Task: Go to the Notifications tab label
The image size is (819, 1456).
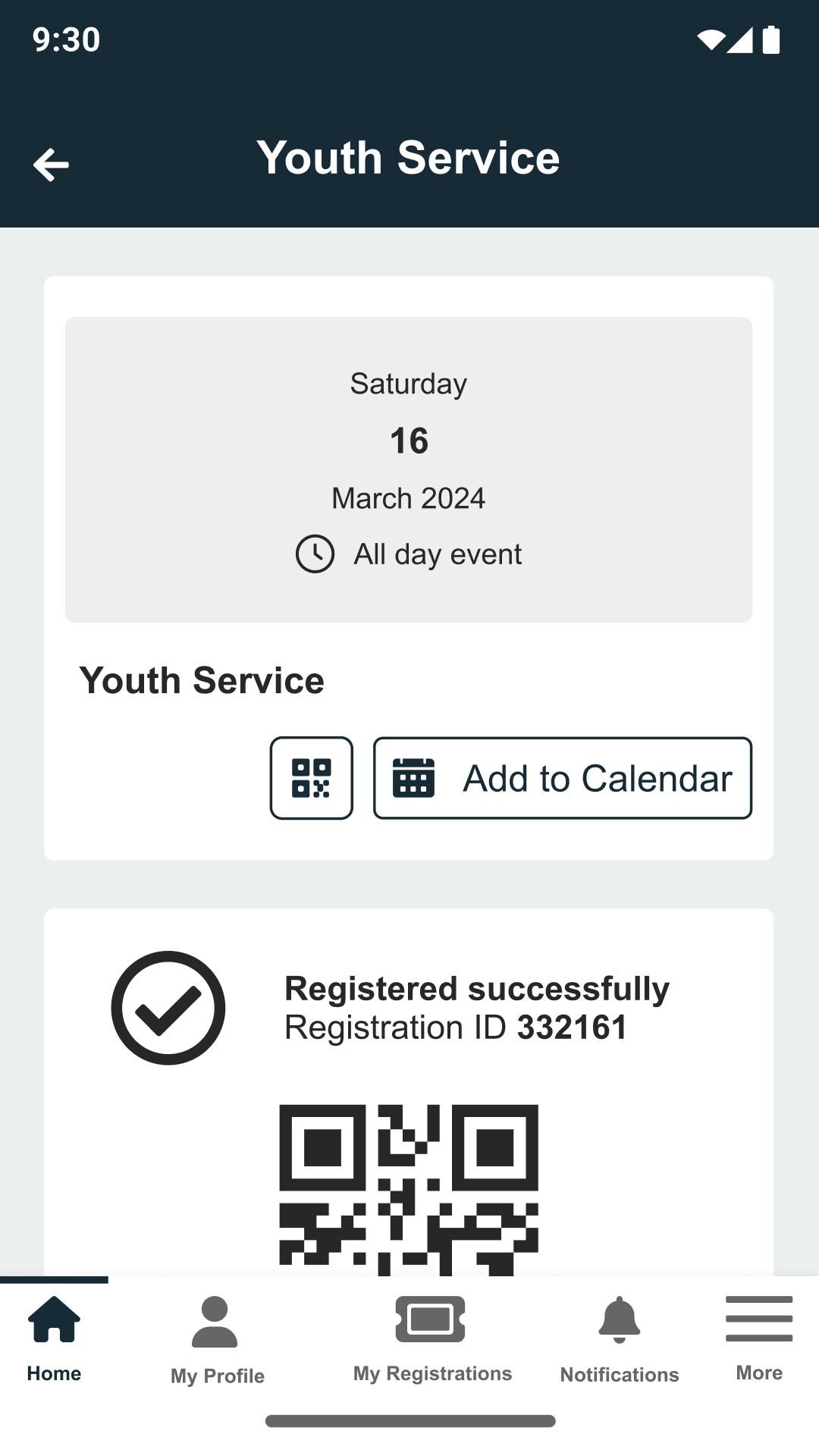Action: pos(620,1375)
